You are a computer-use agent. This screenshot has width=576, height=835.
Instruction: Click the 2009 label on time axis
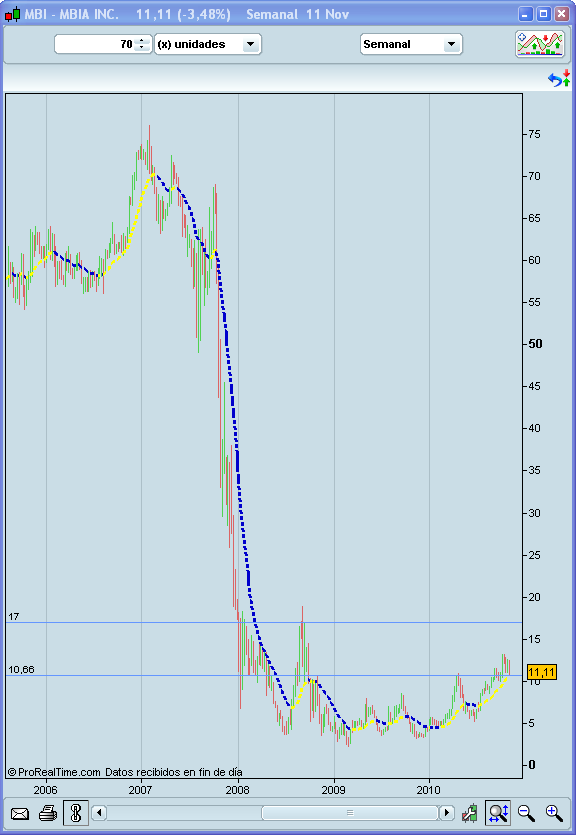[x=334, y=790]
